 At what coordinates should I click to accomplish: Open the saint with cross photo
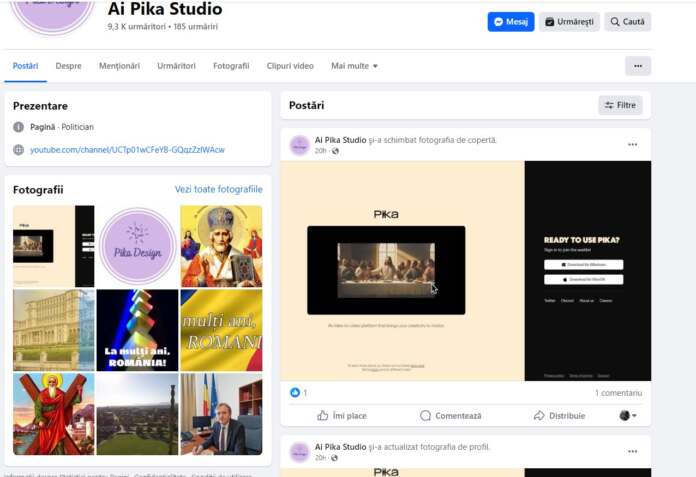[x=54, y=414]
